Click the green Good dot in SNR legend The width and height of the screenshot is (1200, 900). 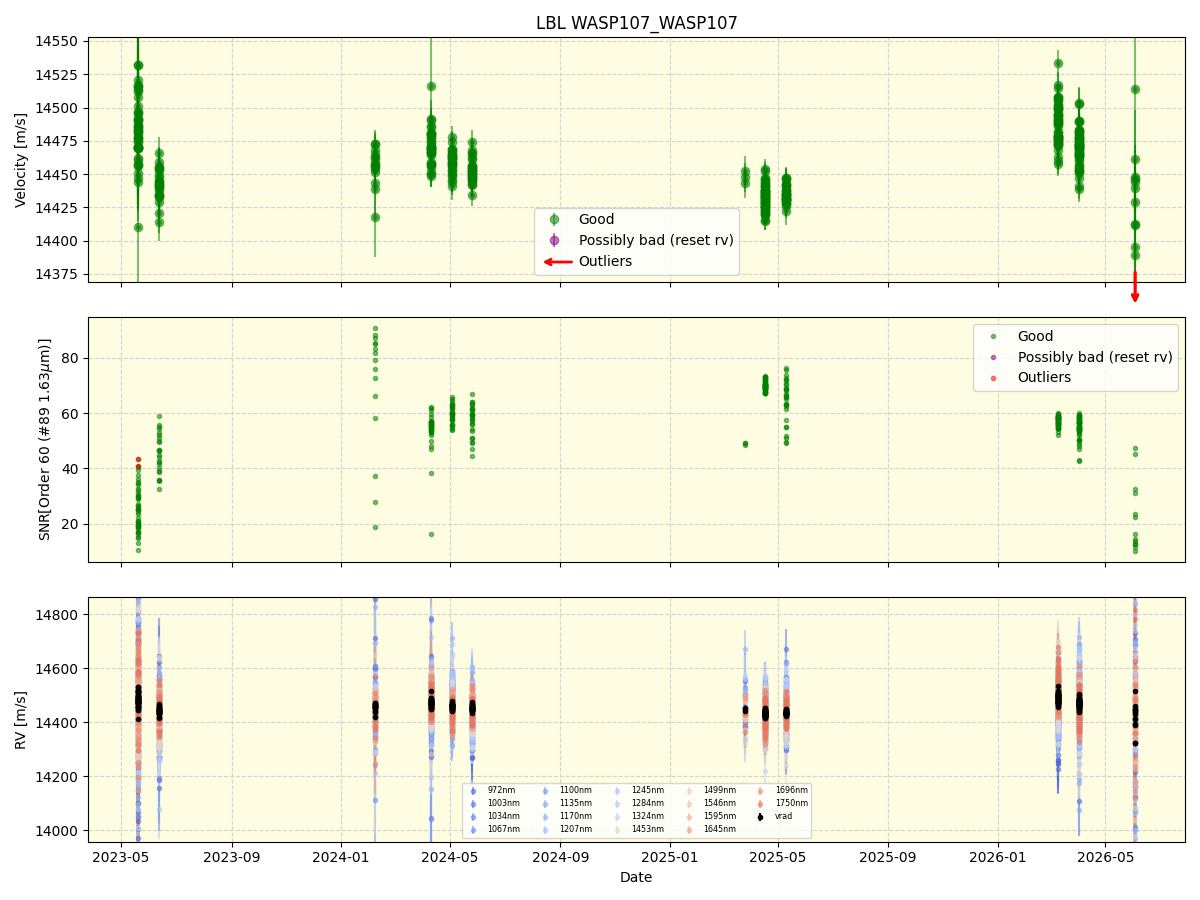tap(993, 337)
